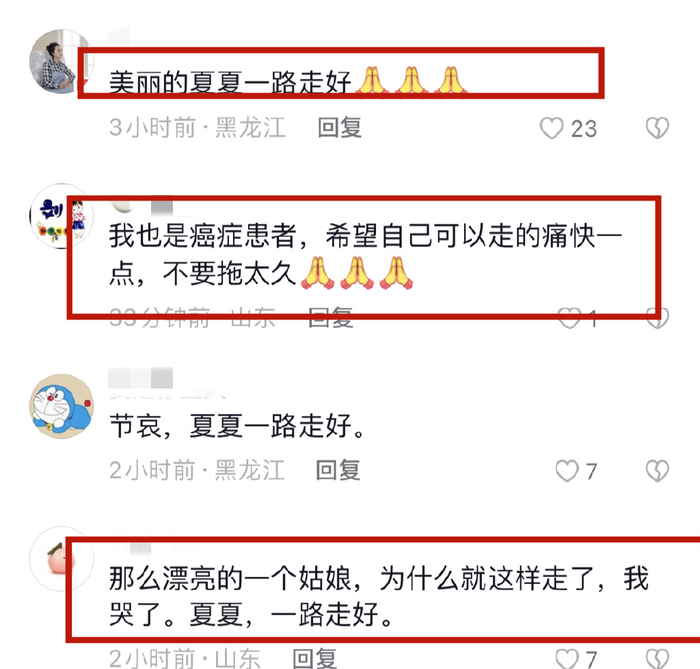700x669 pixels.
Task: Open the Doraemon avatar profile
Action: (61, 406)
